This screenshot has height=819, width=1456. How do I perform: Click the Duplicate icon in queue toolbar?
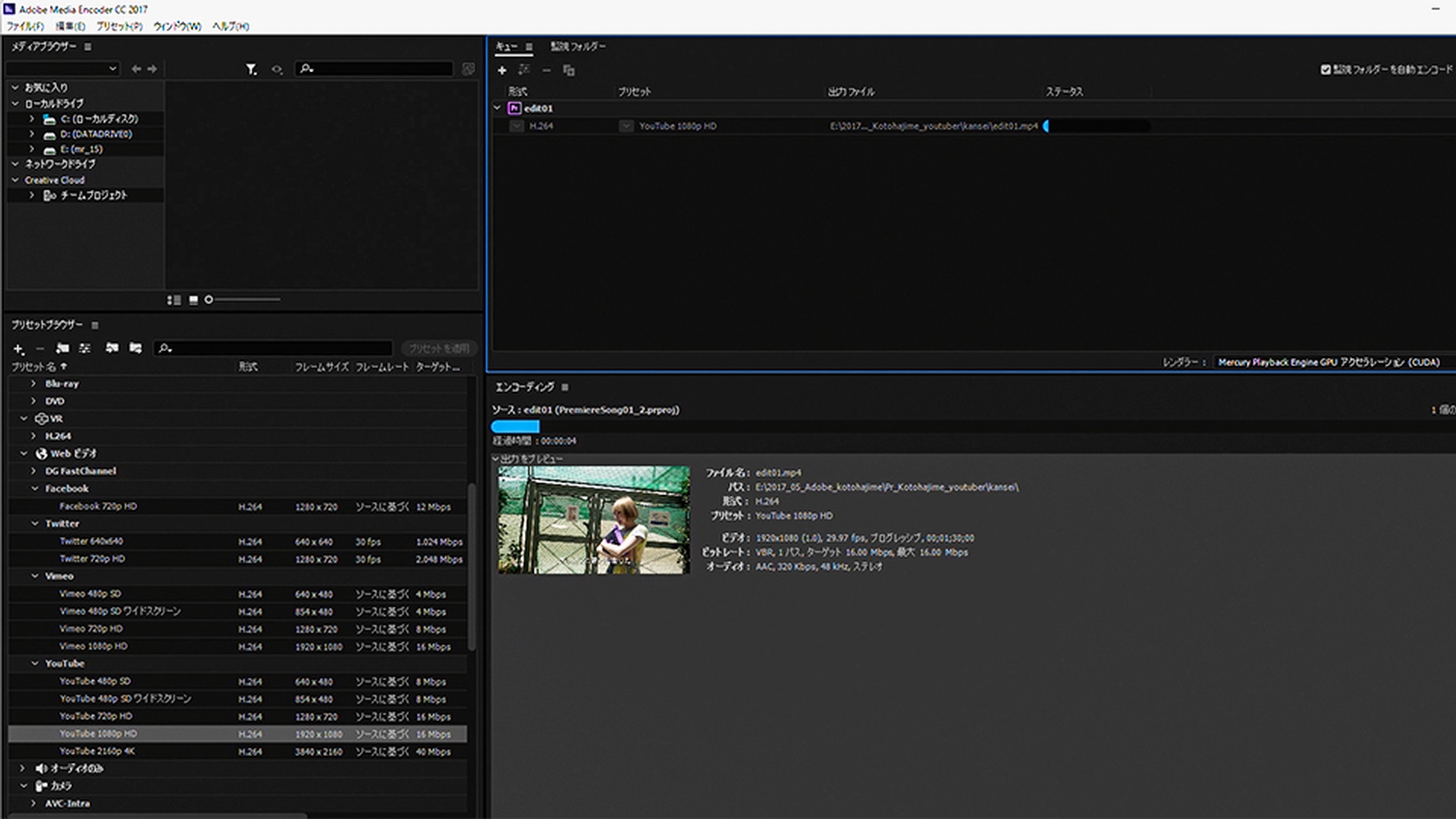click(569, 71)
